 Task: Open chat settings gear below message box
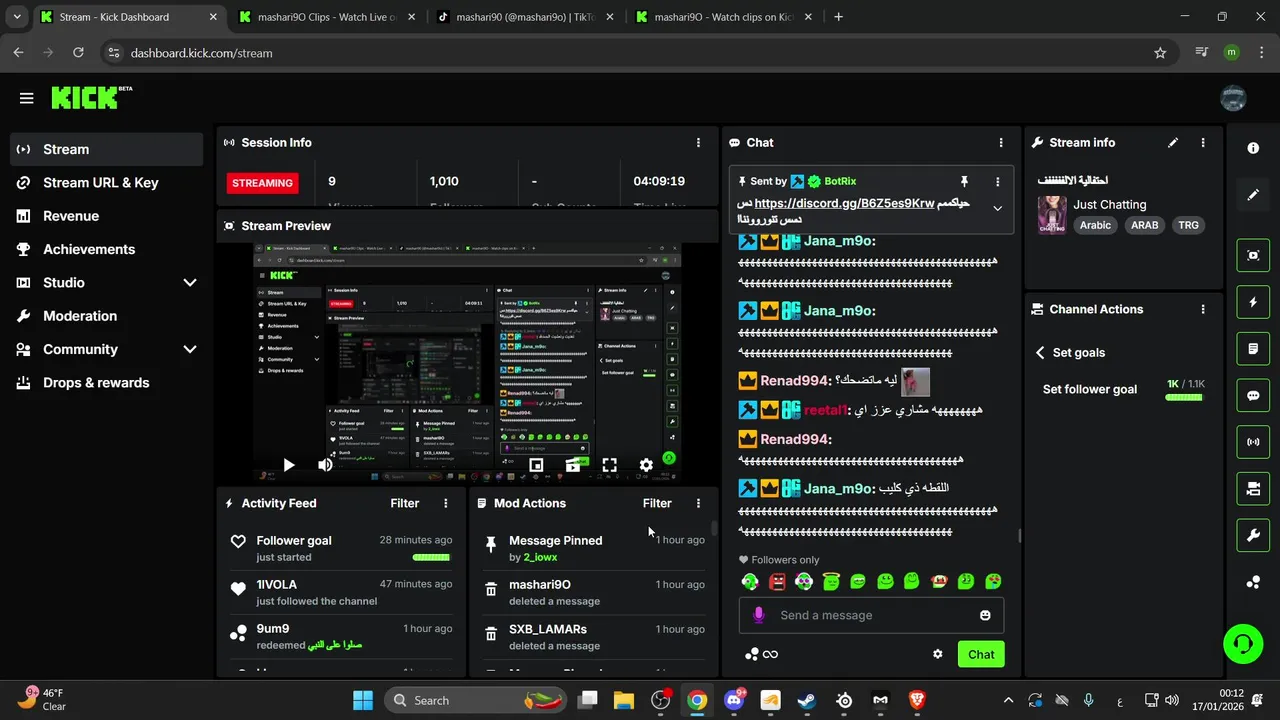click(938, 654)
